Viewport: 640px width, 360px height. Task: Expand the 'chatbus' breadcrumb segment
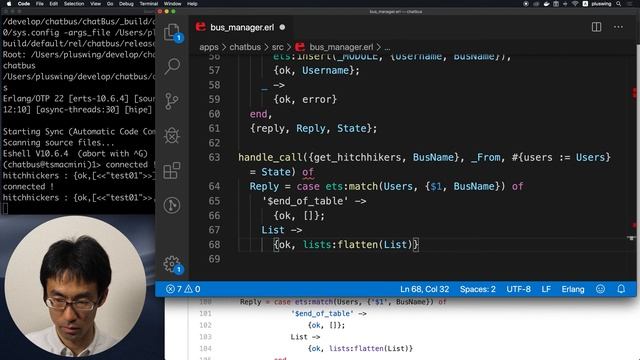pyautogui.click(x=245, y=47)
